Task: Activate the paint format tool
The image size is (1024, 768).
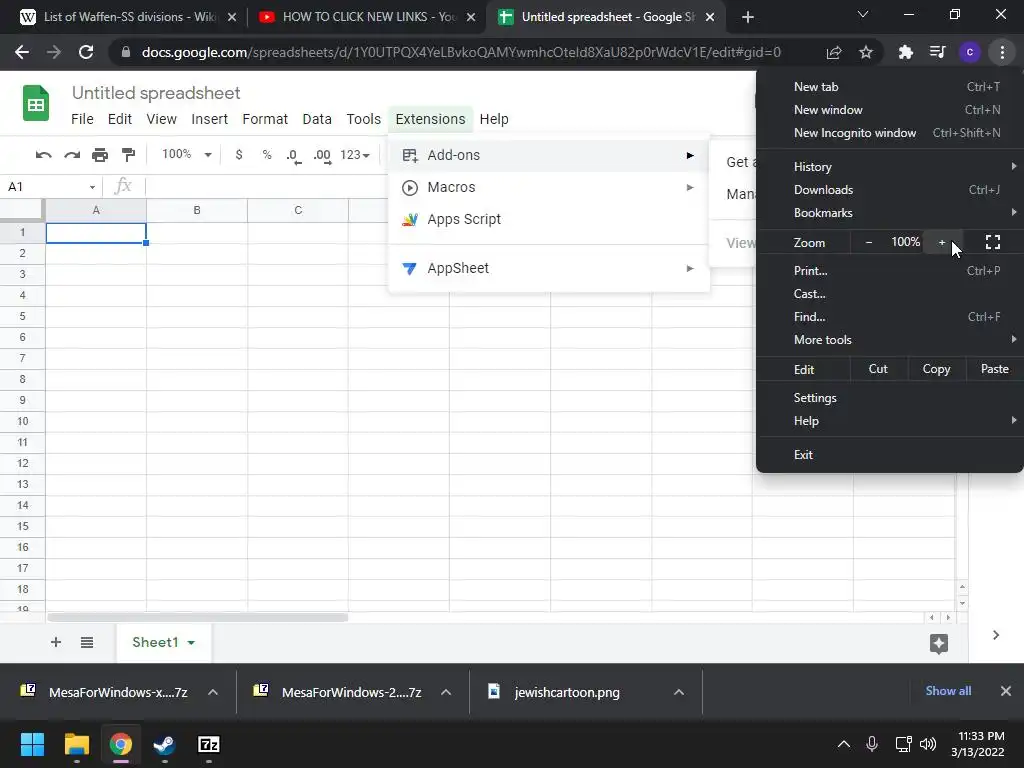Action: [x=129, y=155]
